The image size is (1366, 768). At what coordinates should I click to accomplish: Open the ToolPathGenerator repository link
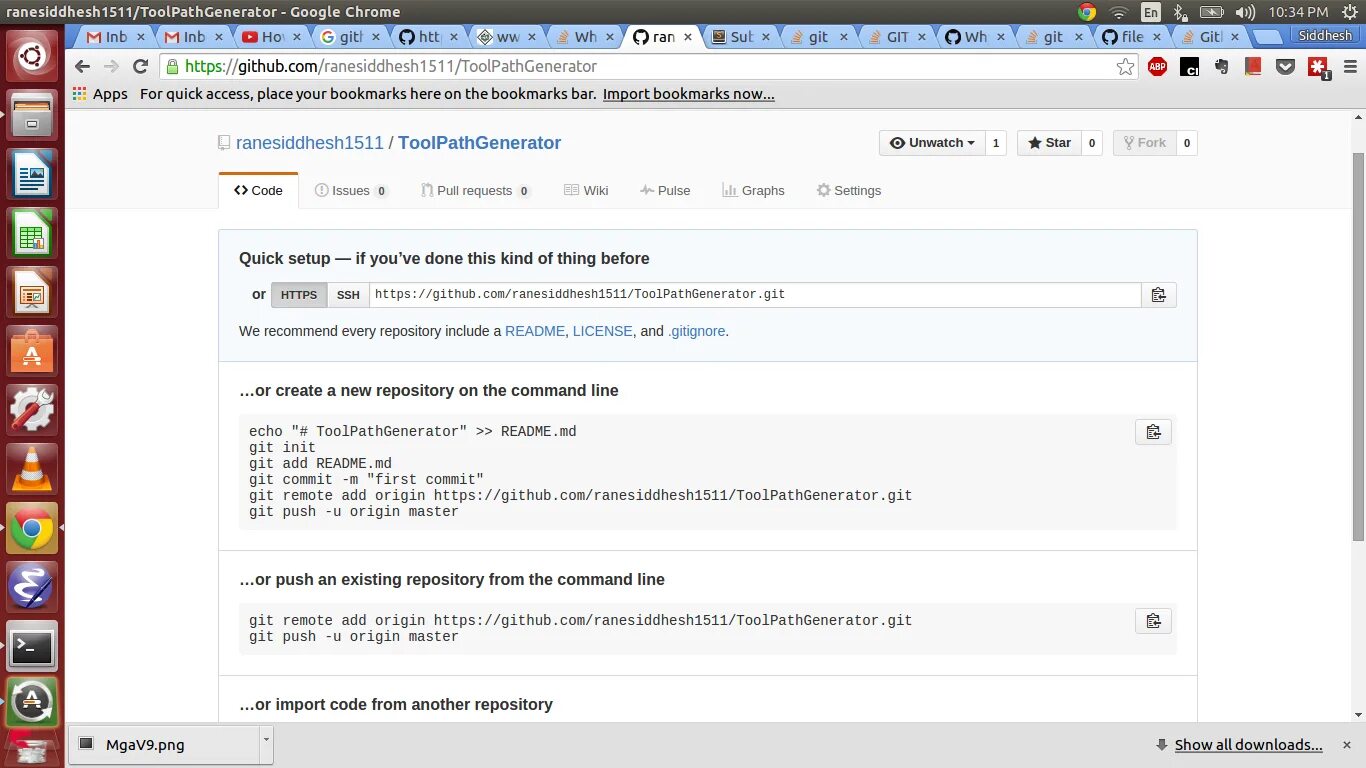click(x=480, y=143)
